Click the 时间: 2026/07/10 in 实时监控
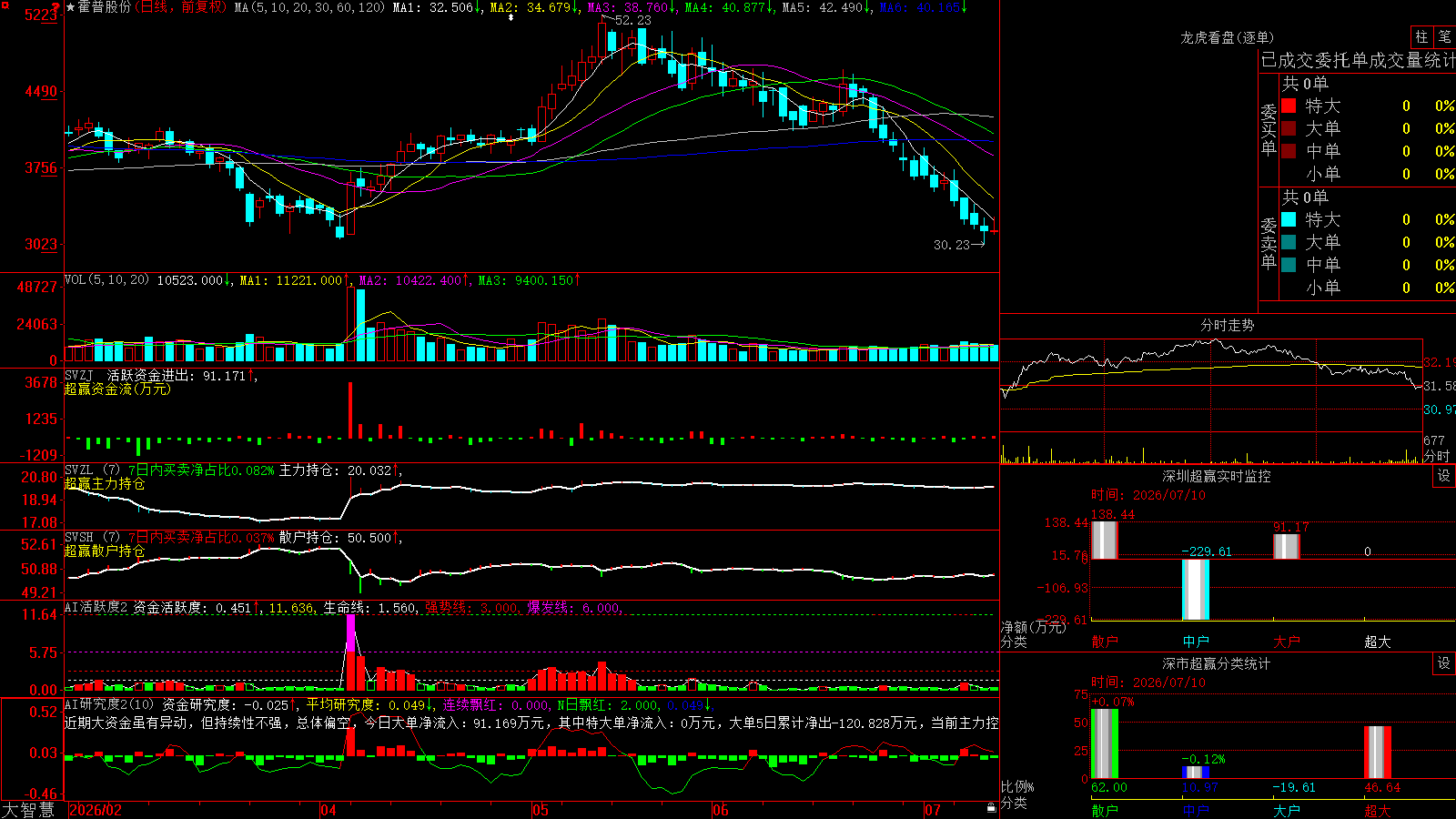Viewport: 1456px width, 819px height. click(x=1148, y=495)
